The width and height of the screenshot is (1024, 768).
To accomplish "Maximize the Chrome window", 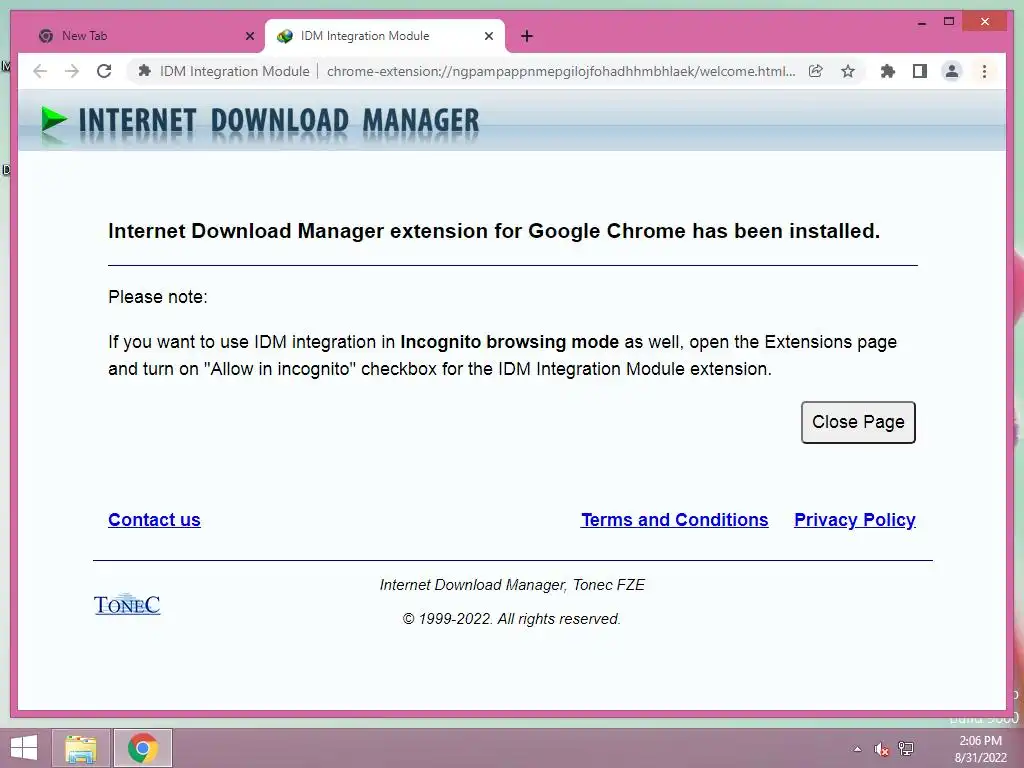I will click(x=949, y=22).
